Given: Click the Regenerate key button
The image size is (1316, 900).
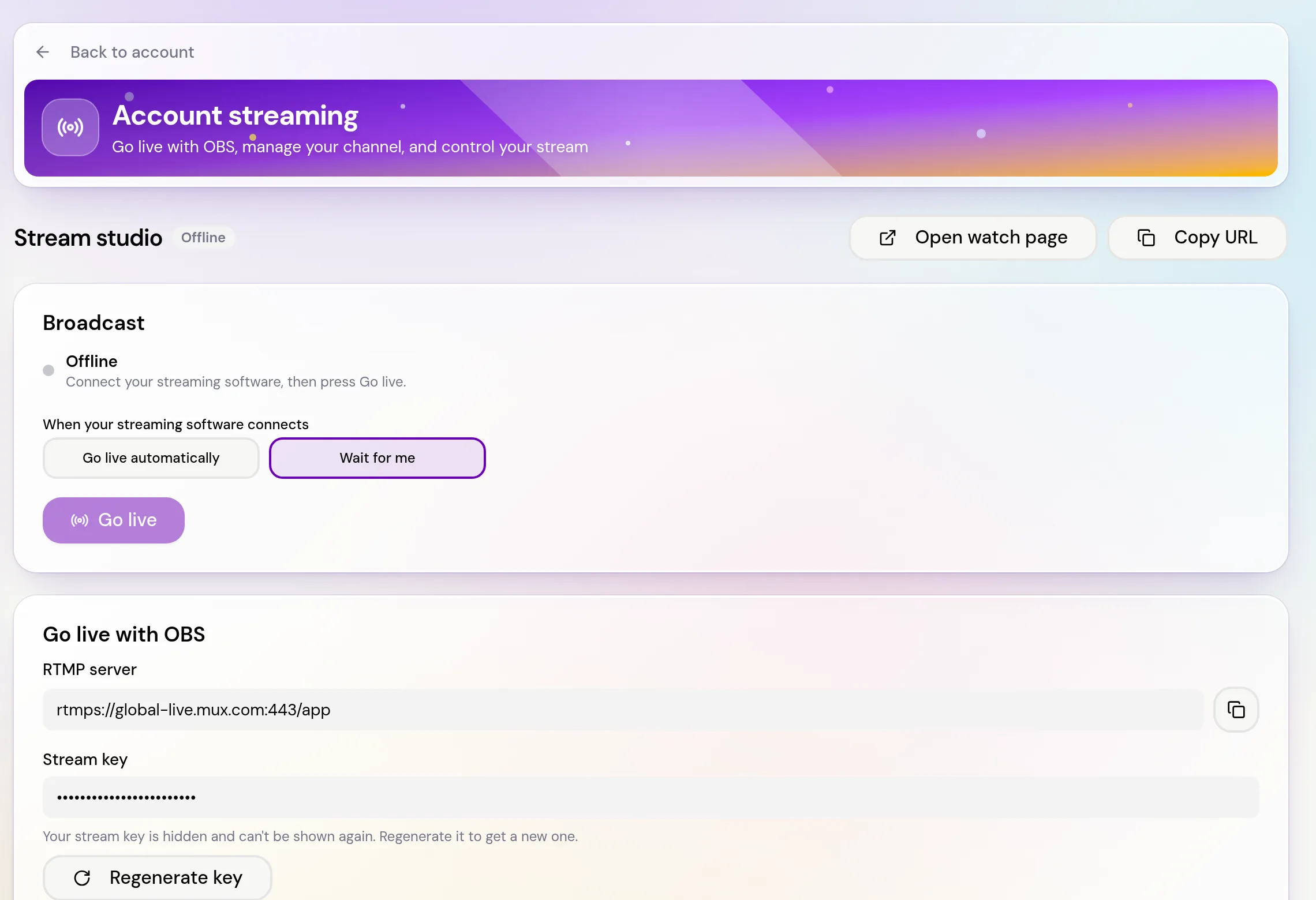Looking at the screenshot, I should pos(157,877).
